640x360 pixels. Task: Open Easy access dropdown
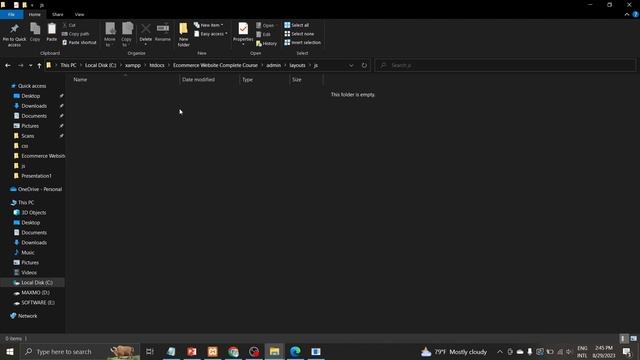211,34
